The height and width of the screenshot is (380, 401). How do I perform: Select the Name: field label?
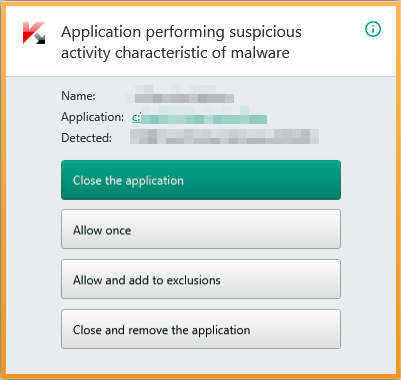click(78, 96)
